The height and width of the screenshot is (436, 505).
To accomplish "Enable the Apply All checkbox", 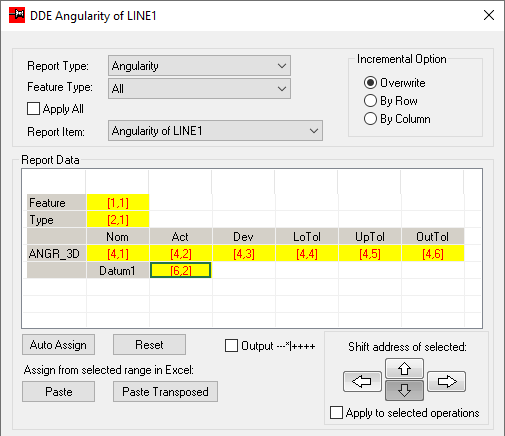I will click(x=33, y=109).
